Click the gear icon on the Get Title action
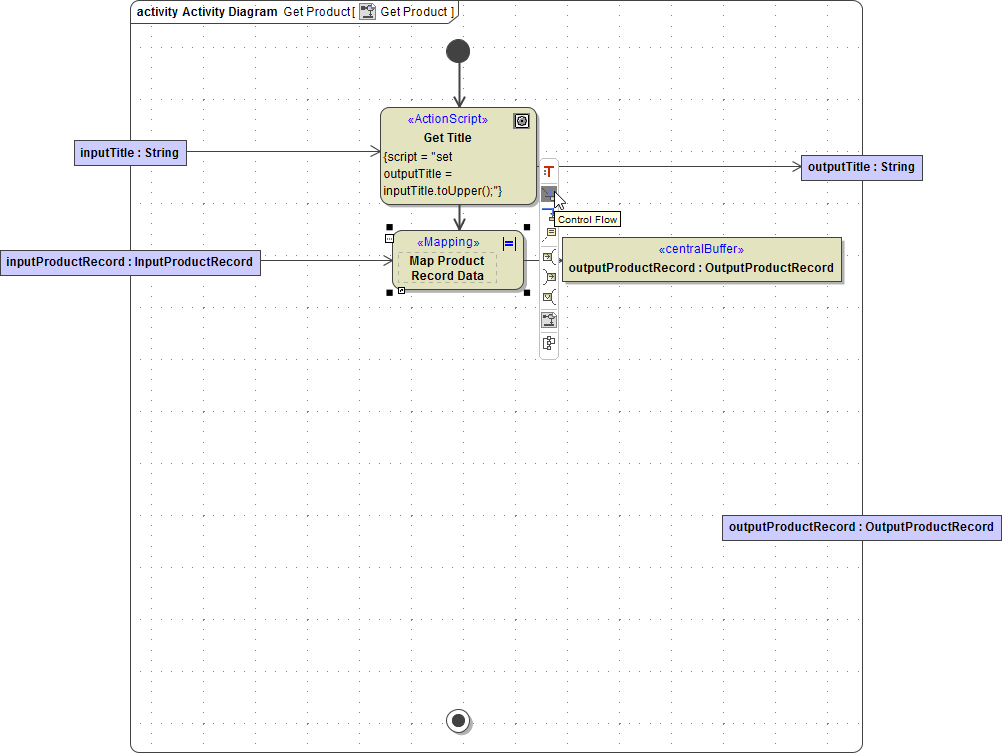 (521, 120)
